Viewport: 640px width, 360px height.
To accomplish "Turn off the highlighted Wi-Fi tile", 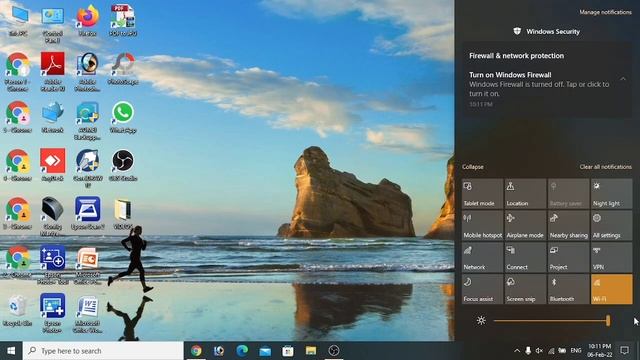I will tap(611, 289).
